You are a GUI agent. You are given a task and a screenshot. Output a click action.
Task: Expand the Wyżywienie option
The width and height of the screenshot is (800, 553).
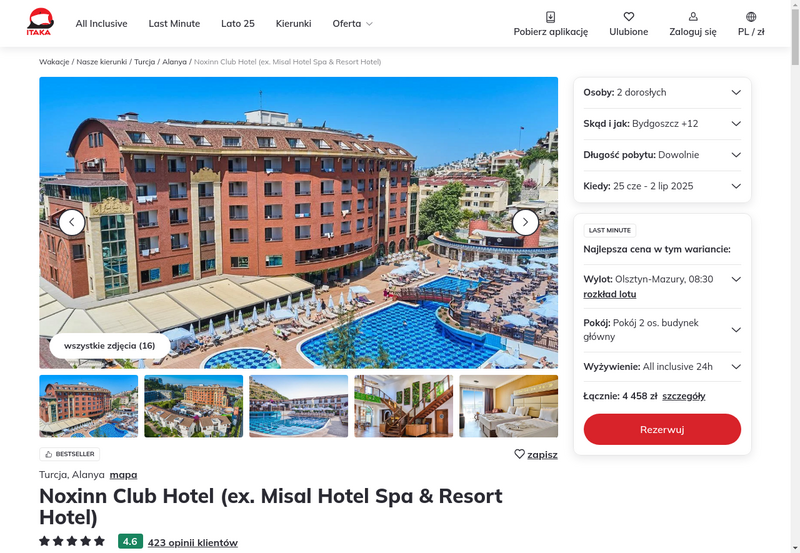[x=662, y=366]
